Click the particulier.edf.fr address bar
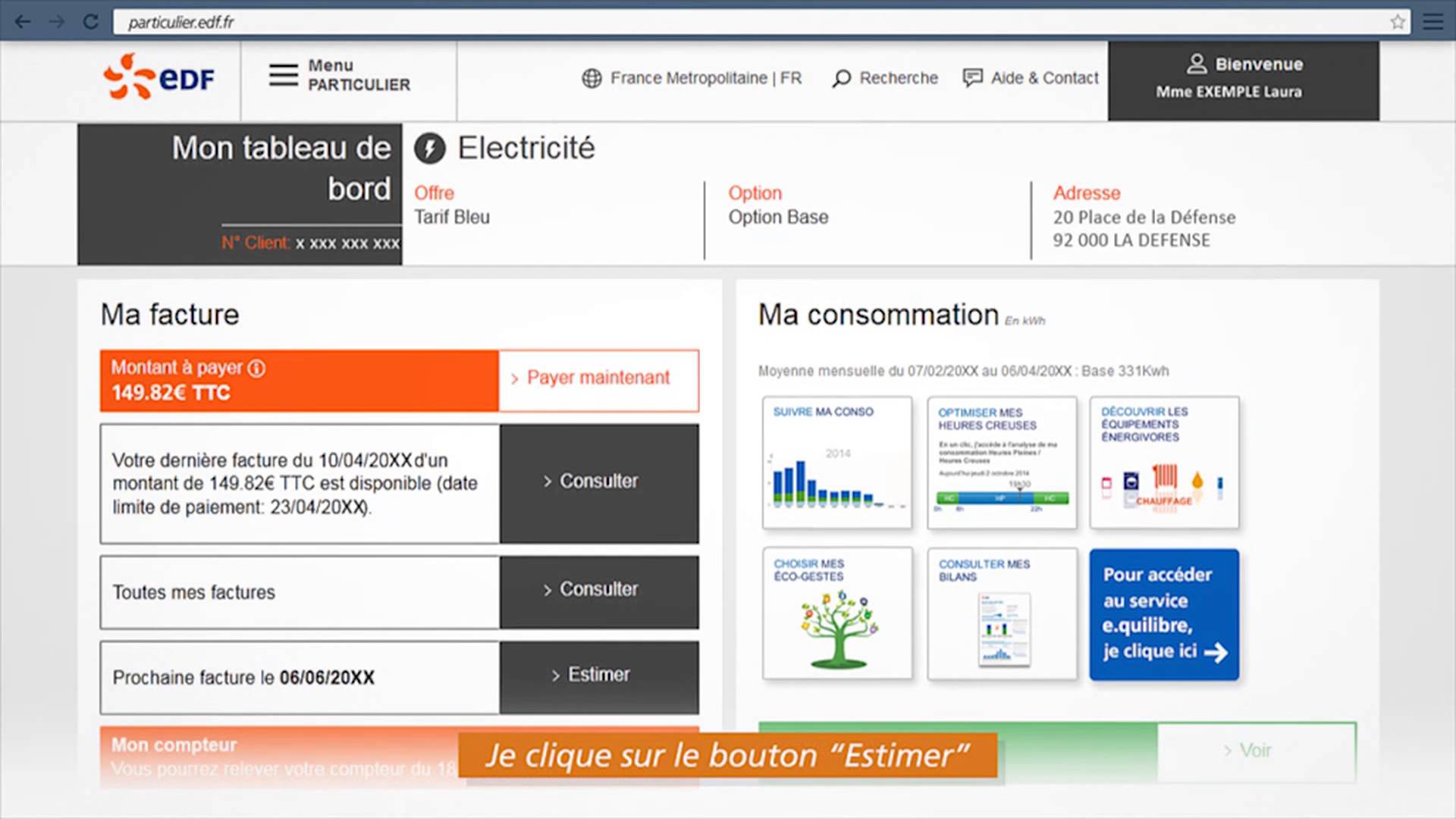Screen dimensions: 1456x819 coord(761,22)
